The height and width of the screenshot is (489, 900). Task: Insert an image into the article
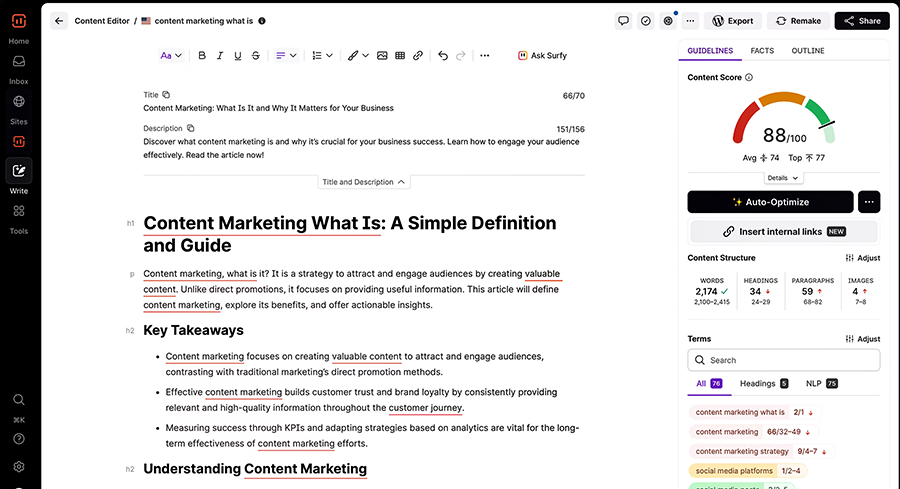382,56
